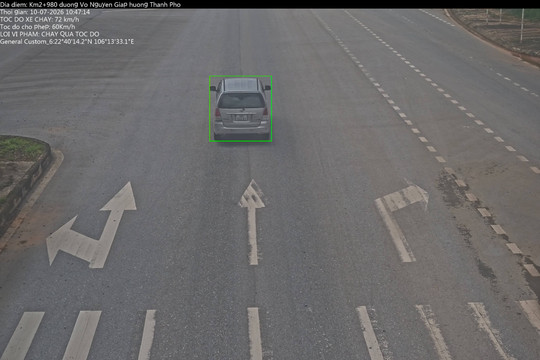The height and width of the screenshot is (360, 540).
Task: Click the car's right side mirror
Action: pyautogui.click(x=267, y=88)
